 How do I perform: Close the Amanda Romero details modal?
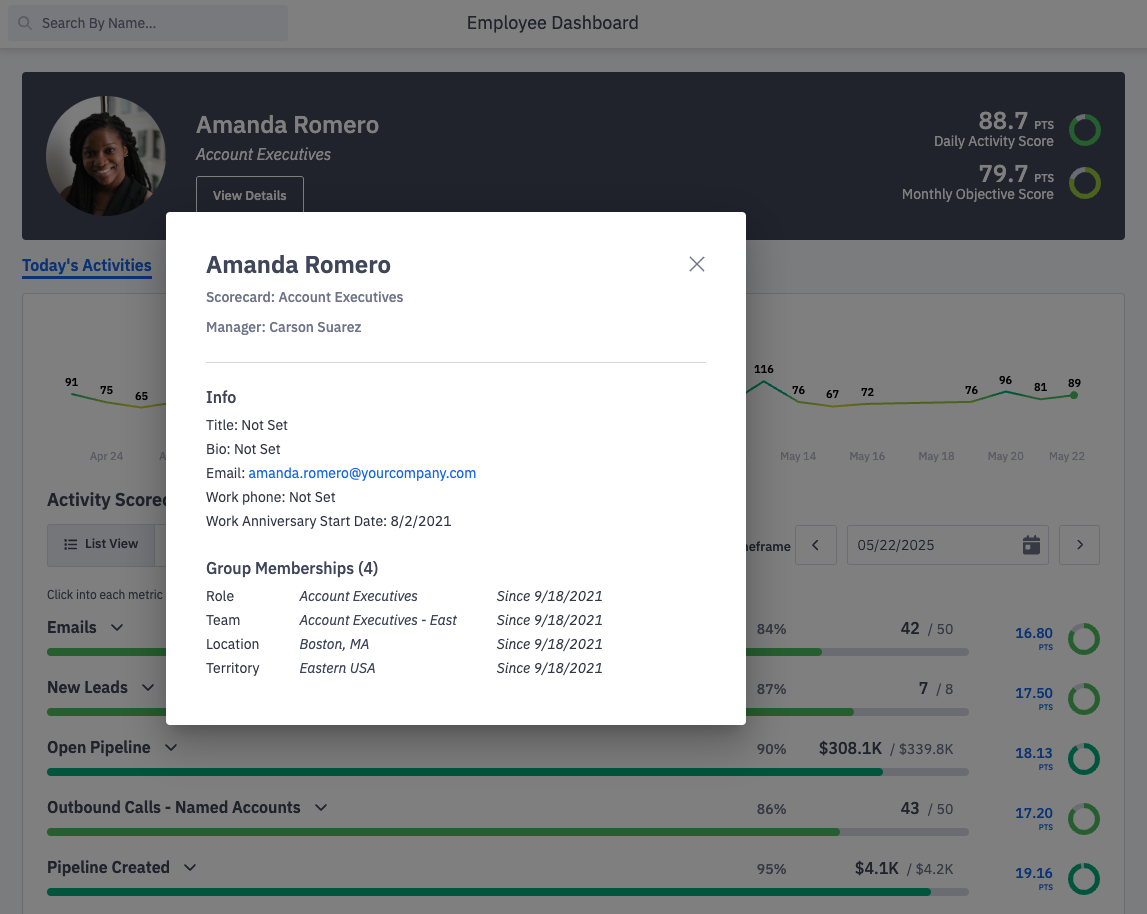click(697, 264)
